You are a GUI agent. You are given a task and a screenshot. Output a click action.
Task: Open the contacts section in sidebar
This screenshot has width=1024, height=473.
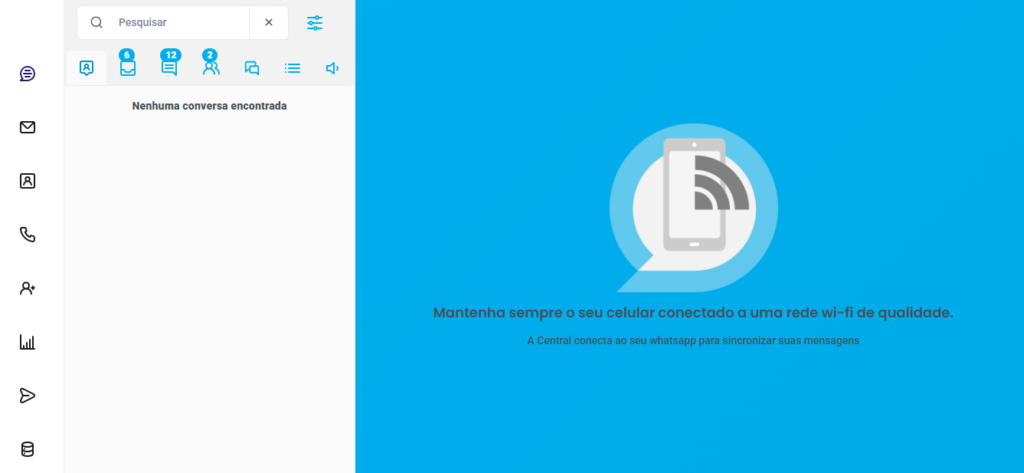(28, 181)
